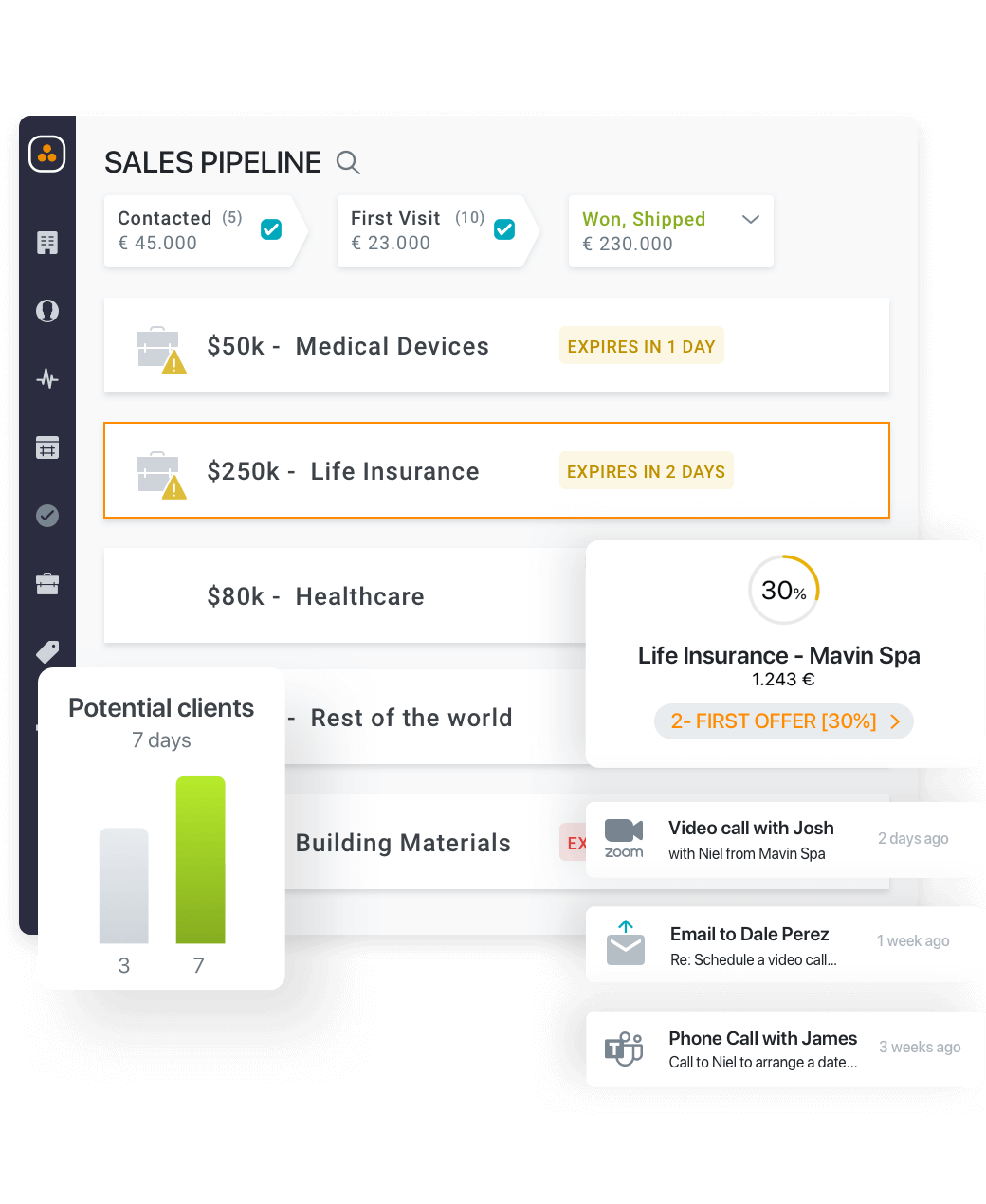Toggle the First Visit stage checkbox
986x1204 pixels.
coord(504,229)
